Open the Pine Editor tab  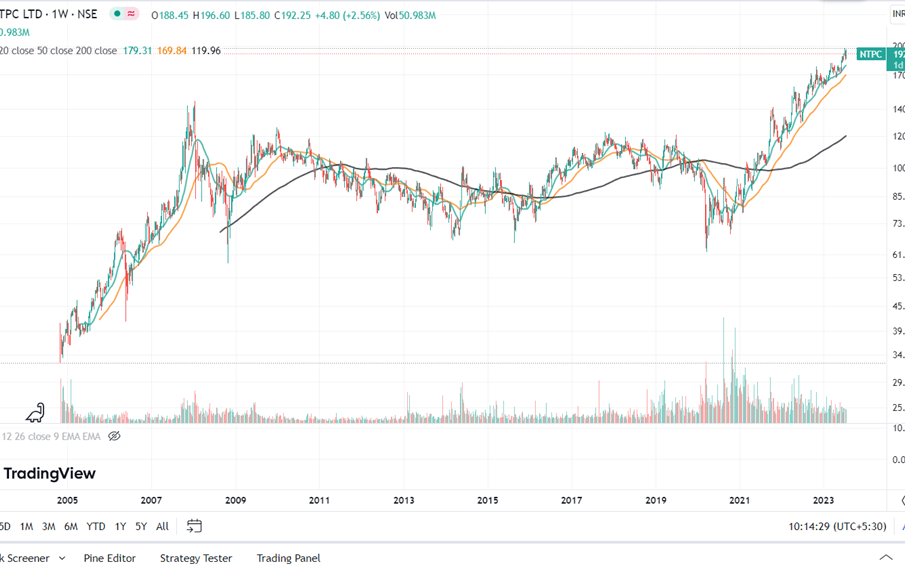[109, 558]
